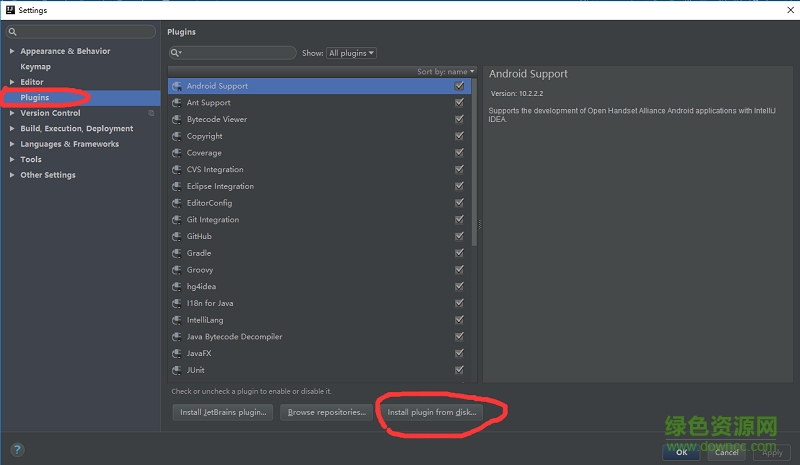Viewport: 800px width, 465px height.
Task: Disable the Android Support plugin checkbox
Action: pyautogui.click(x=459, y=86)
